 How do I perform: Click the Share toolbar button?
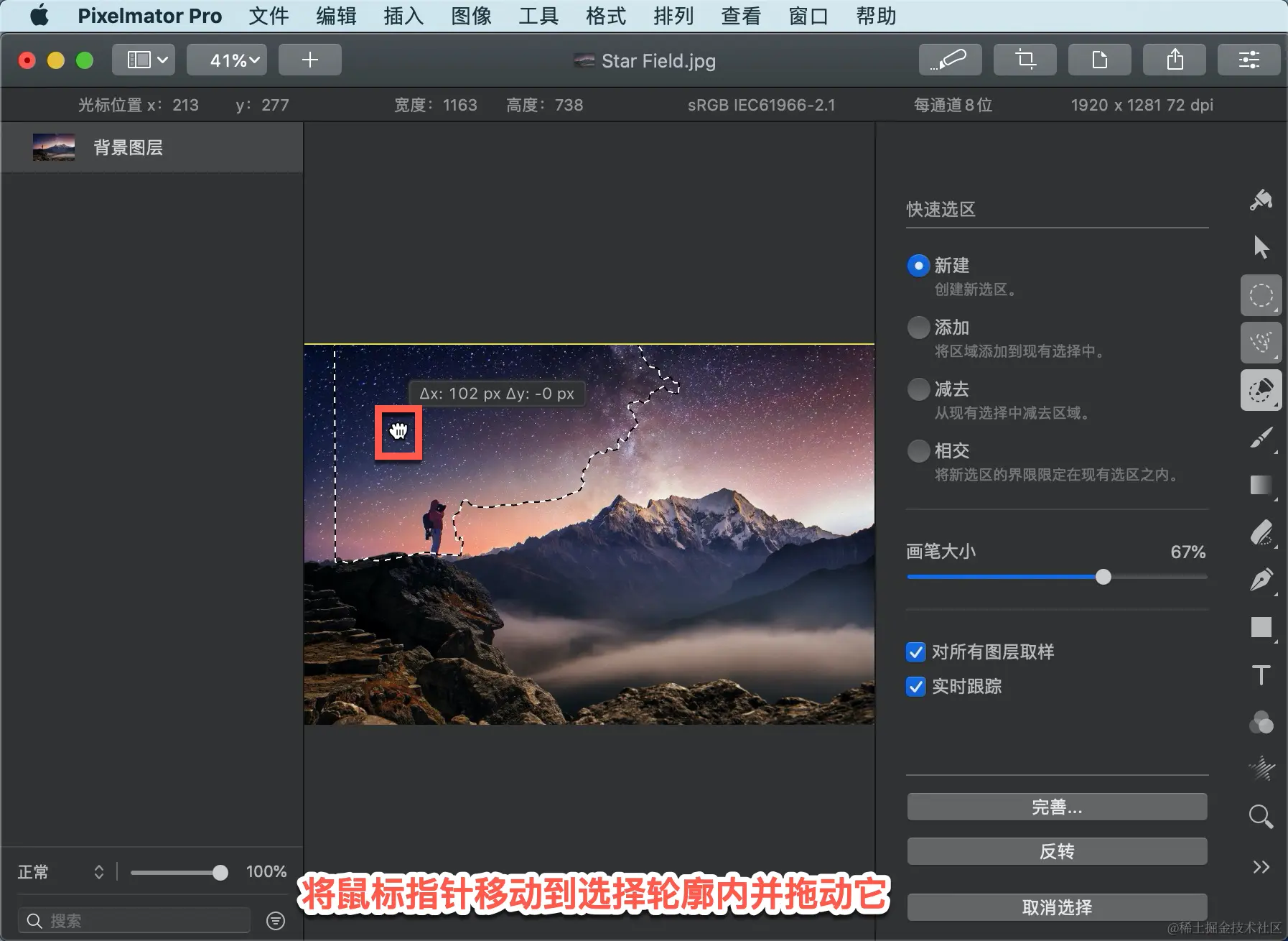pyautogui.click(x=1175, y=60)
